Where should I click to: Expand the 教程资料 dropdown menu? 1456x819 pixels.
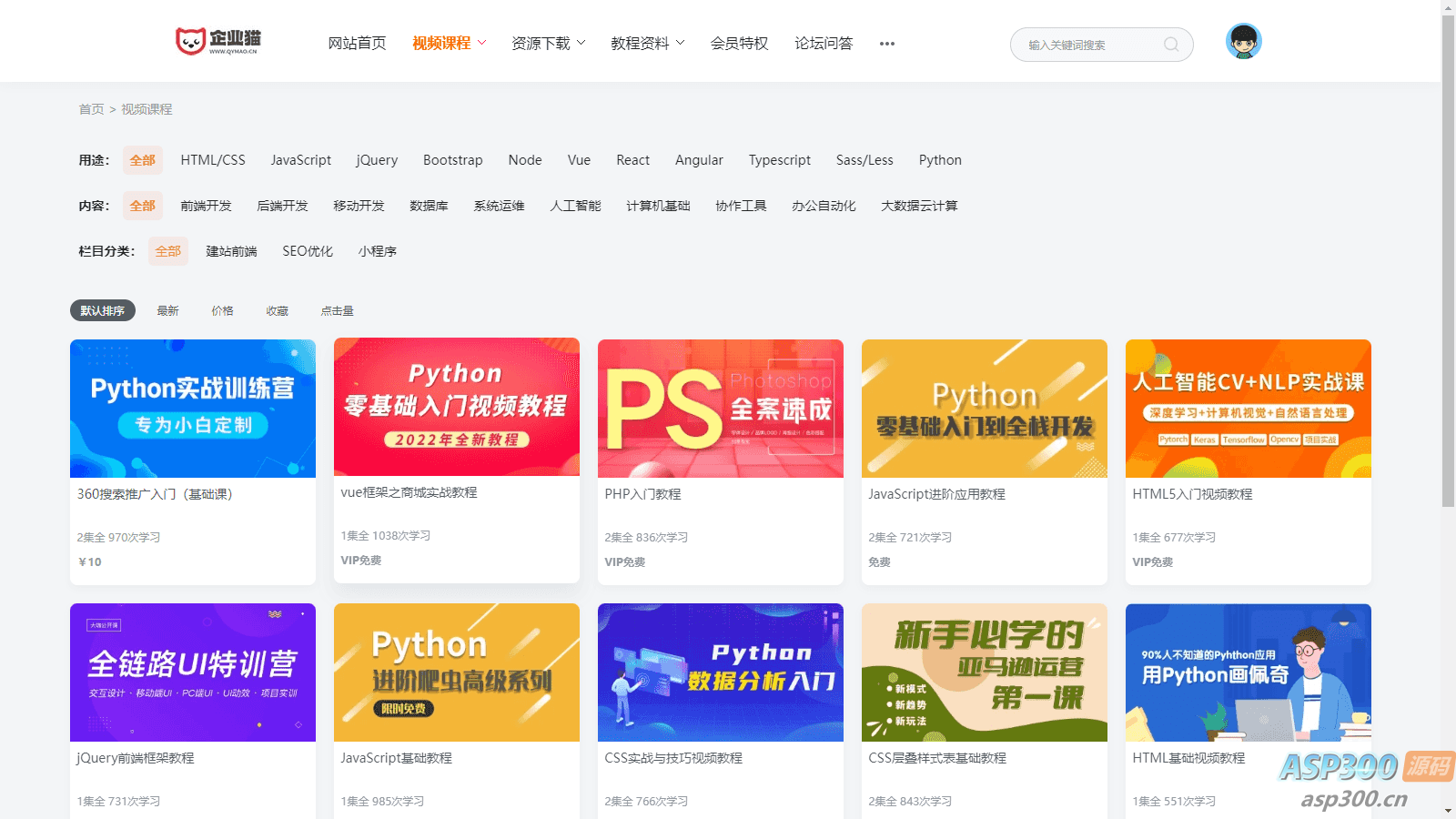647,43
